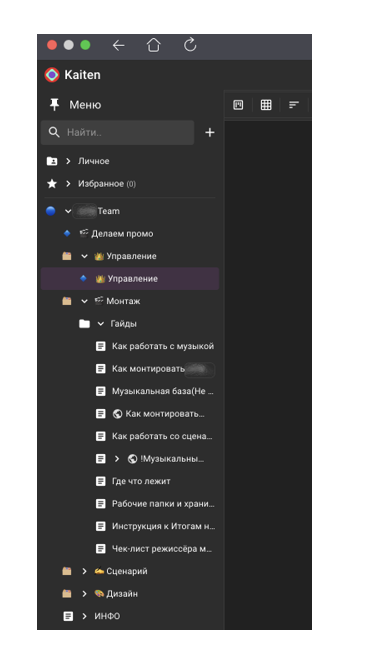Image resolution: width=385 pixels, height=670 pixels.
Task: Switch to table grid view icon
Action: pyautogui.click(x=266, y=105)
